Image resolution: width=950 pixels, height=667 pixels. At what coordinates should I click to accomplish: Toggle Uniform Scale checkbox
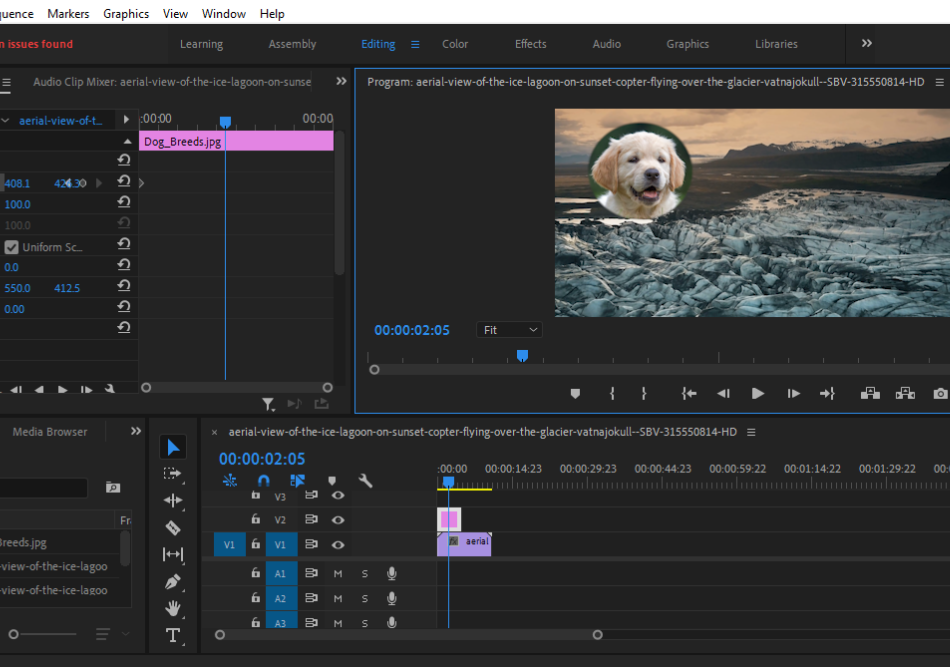[12, 247]
